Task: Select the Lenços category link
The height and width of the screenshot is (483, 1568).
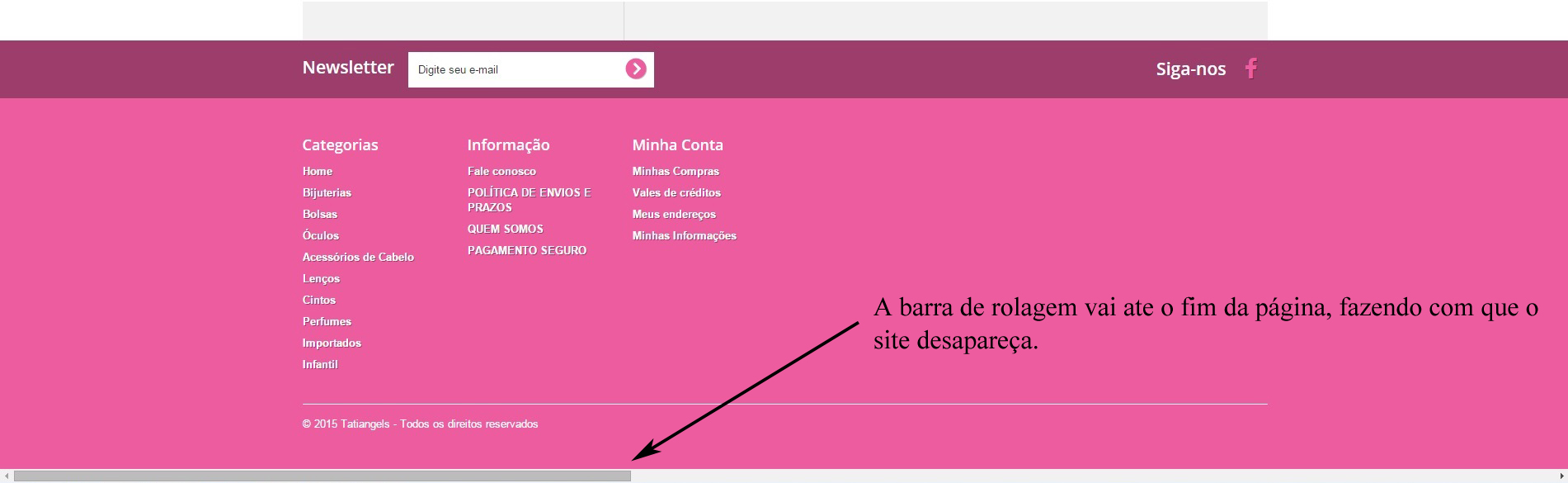Action: coord(321,278)
